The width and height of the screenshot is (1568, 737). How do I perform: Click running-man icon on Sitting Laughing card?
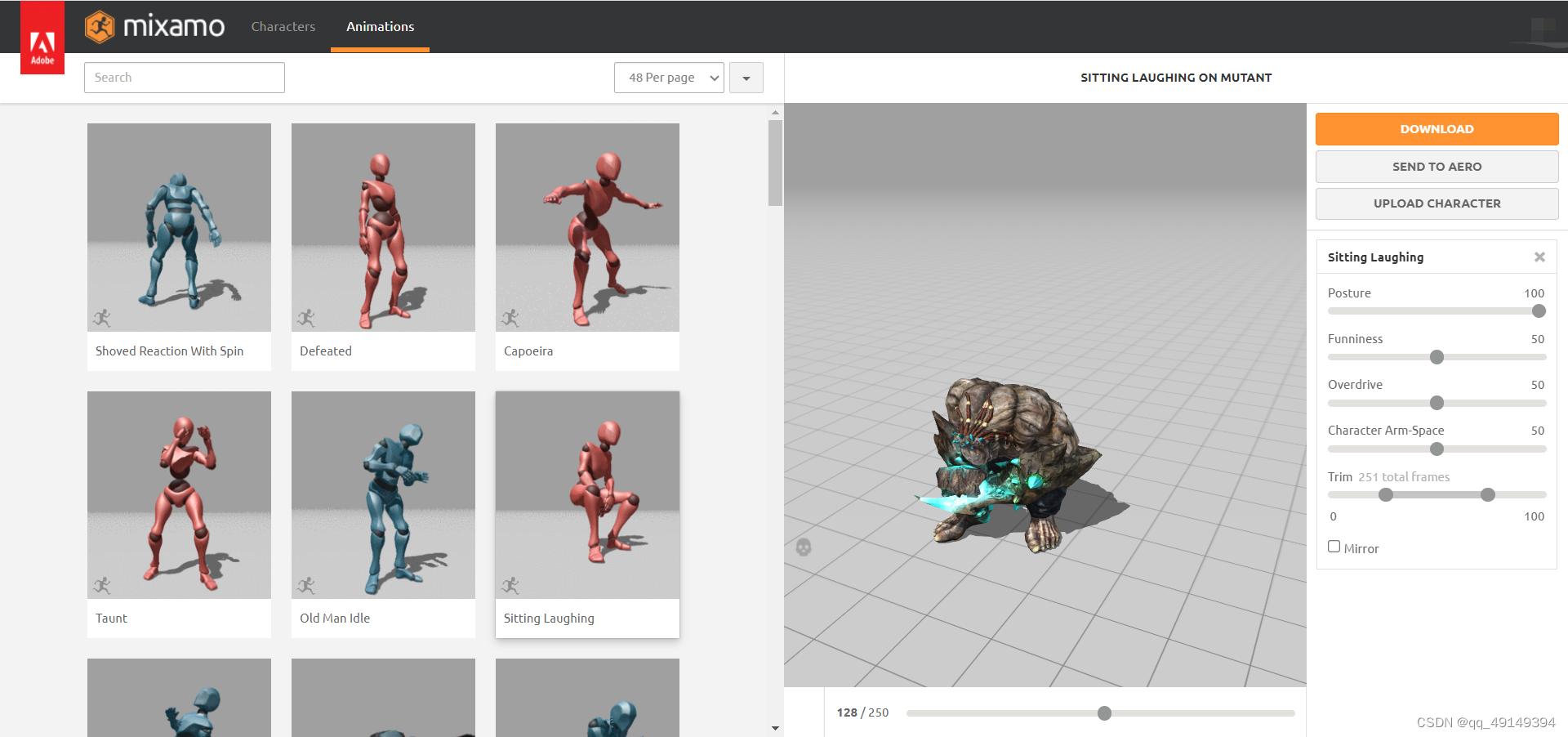(510, 585)
